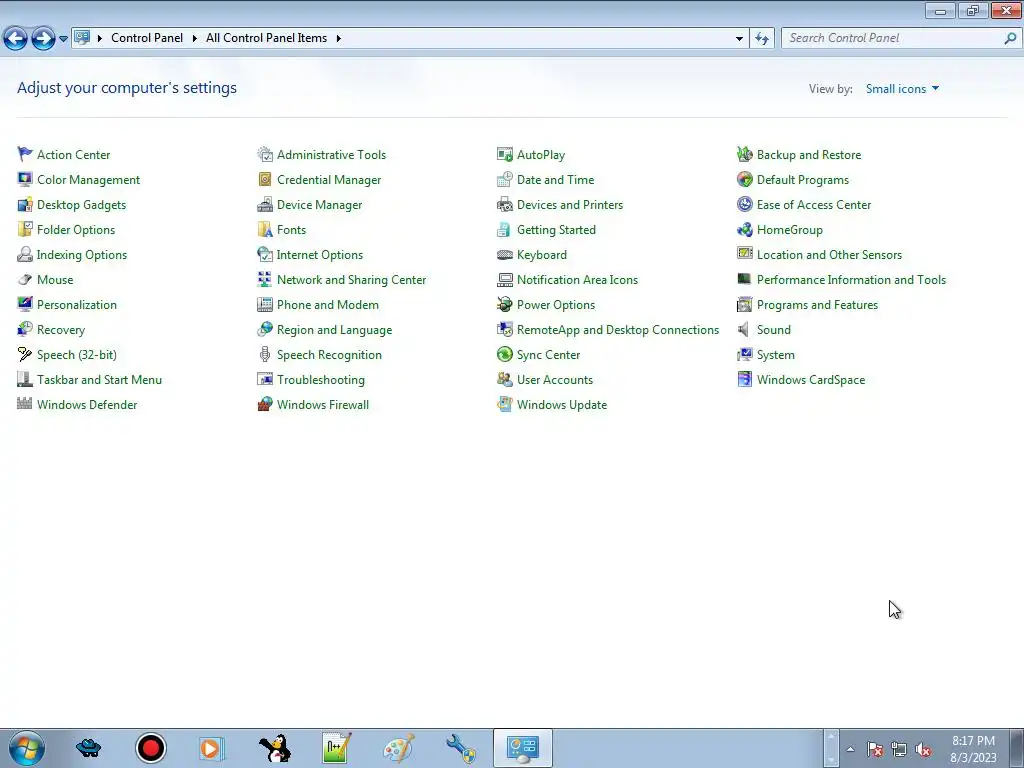Open the paint palette taskbar icon

click(398, 748)
